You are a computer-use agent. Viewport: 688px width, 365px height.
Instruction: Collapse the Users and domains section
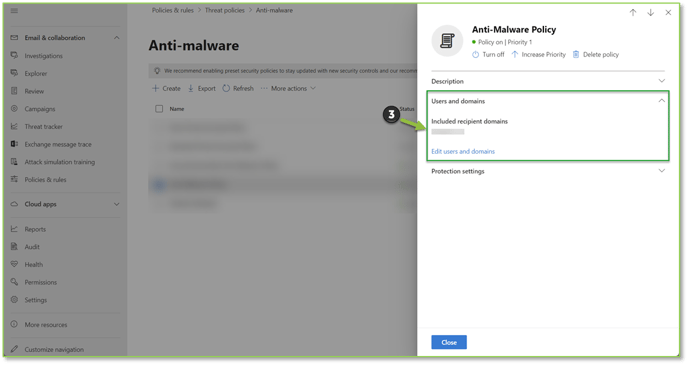[x=661, y=101]
